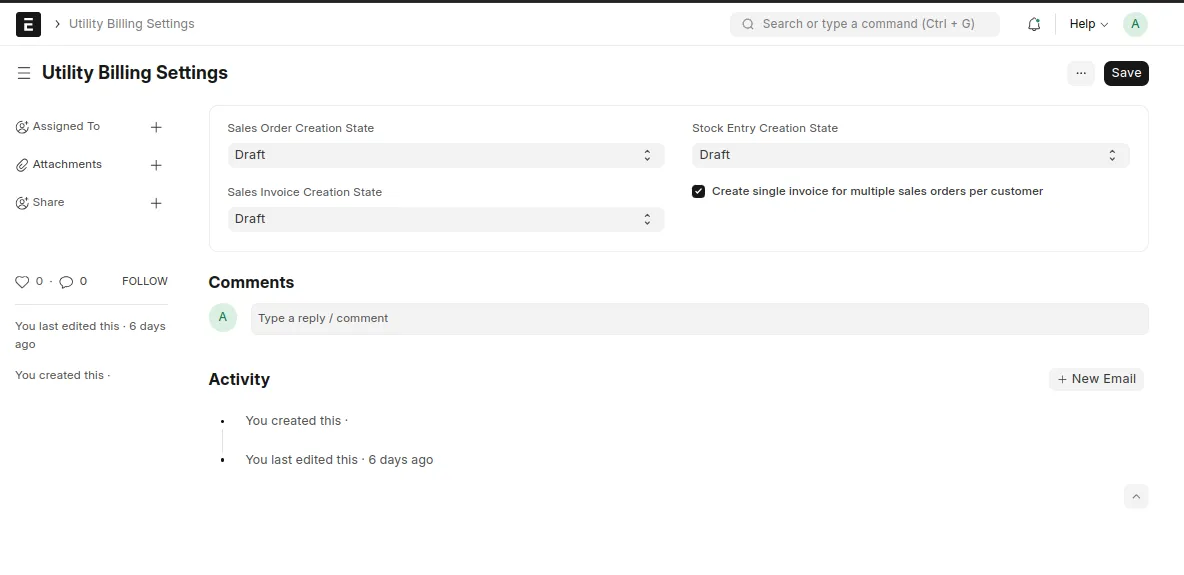This screenshot has width=1184, height=575.
Task: Focus the search or command bar
Action: pos(865,24)
